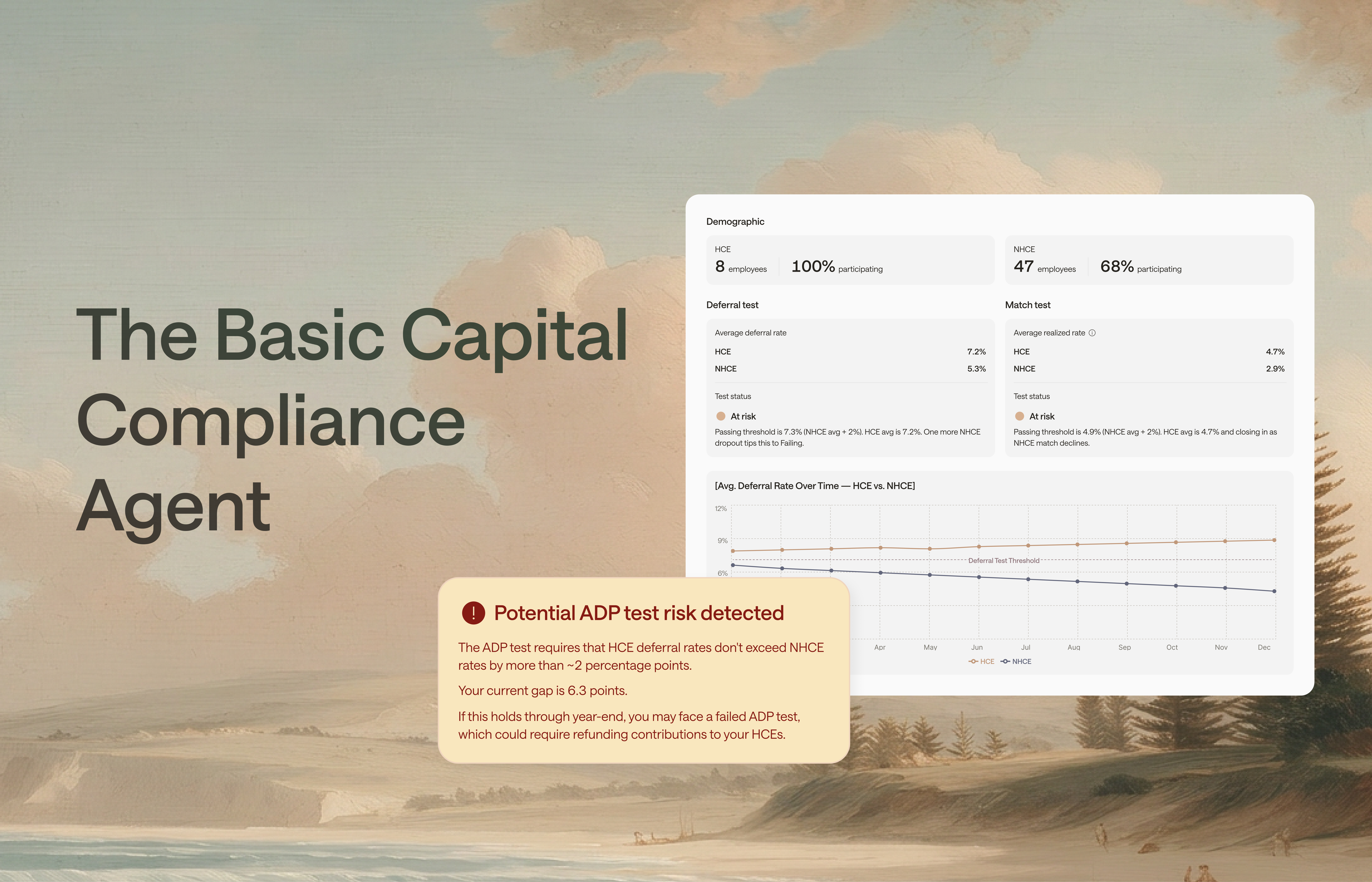The width and height of the screenshot is (1372, 882).
Task: Click the NHCE data point above Sep
Action: 1127,584
